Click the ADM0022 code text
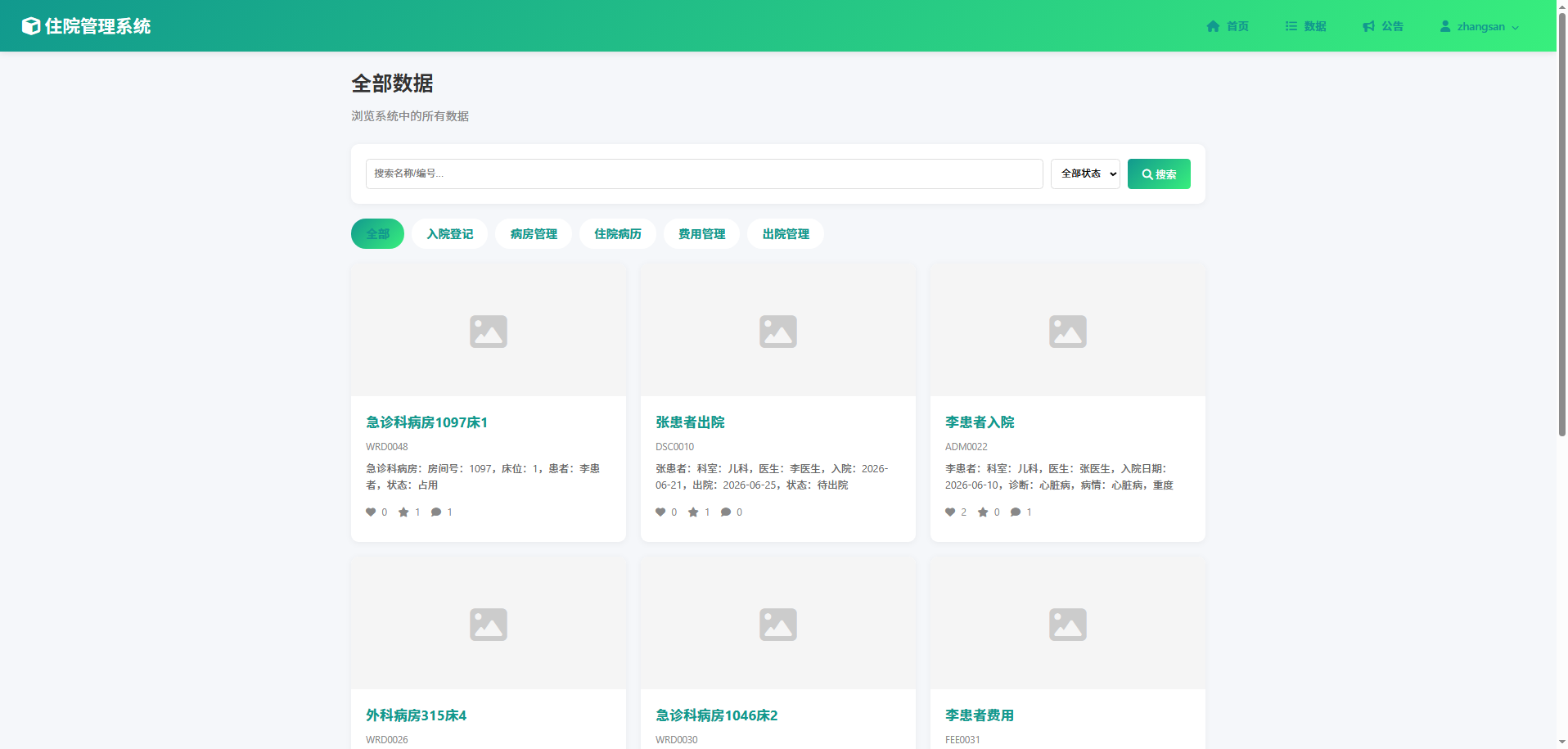1568x749 pixels. 966,447
